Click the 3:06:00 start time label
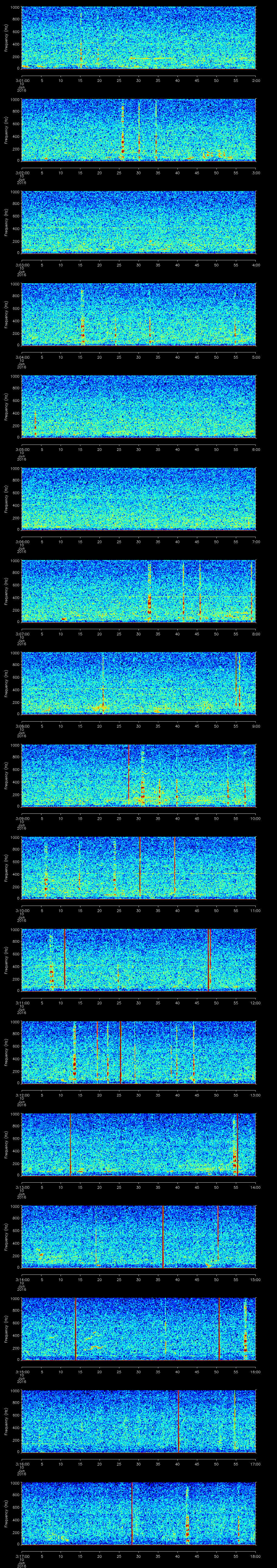 (22, 542)
